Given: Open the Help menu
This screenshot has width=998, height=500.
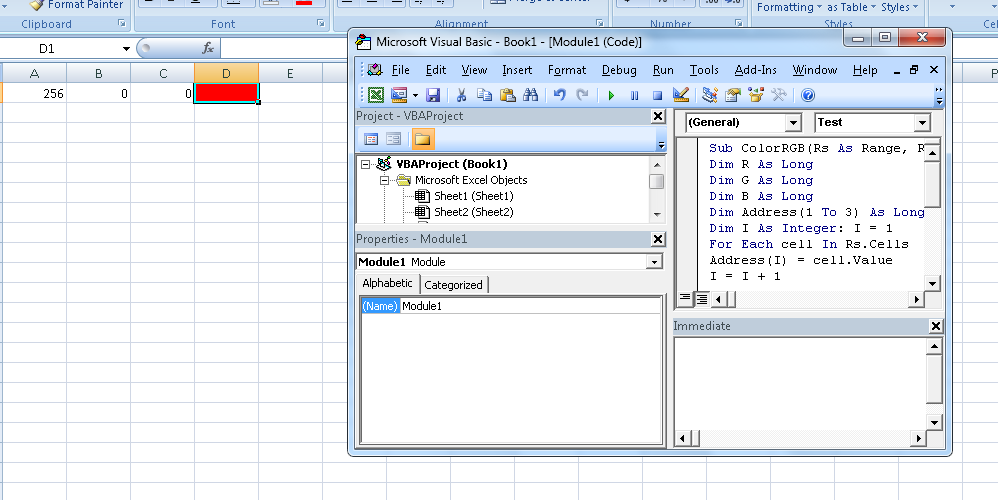Looking at the screenshot, I should tap(865, 70).
